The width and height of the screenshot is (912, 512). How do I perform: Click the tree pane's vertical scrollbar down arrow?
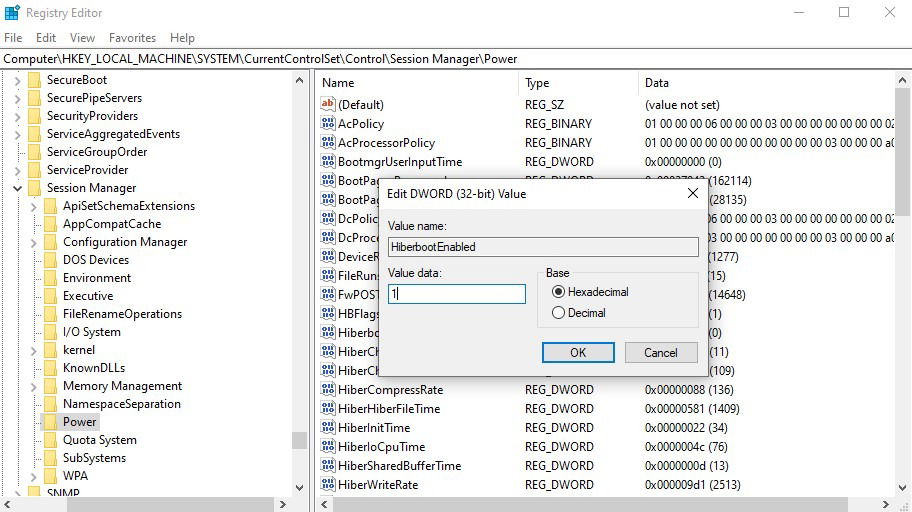point(300,488)
